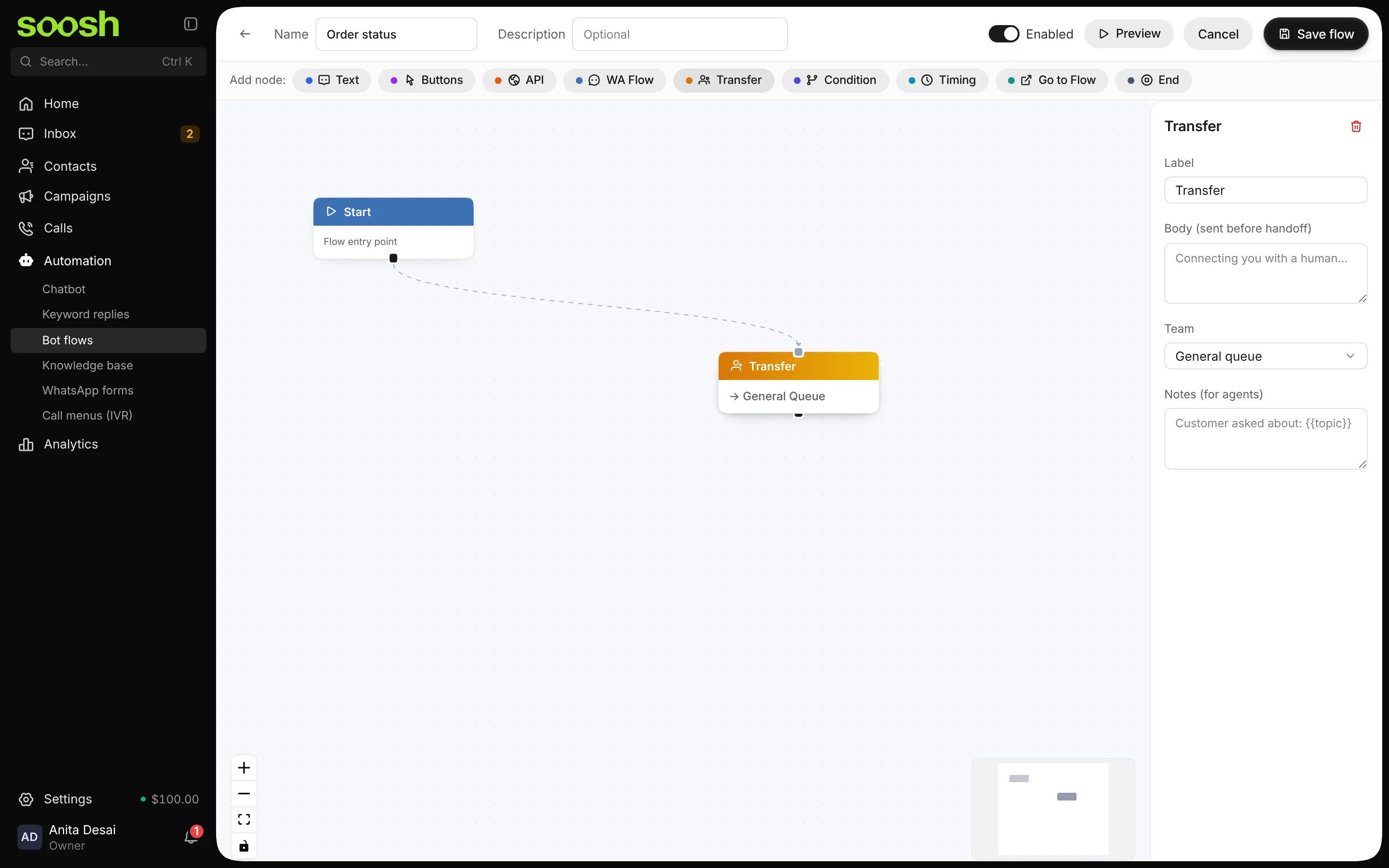Image resolution: width=1389 pixels, height=868 pixels.
Task: Click the minimap thumbnail
Action: pos(1053,808)
